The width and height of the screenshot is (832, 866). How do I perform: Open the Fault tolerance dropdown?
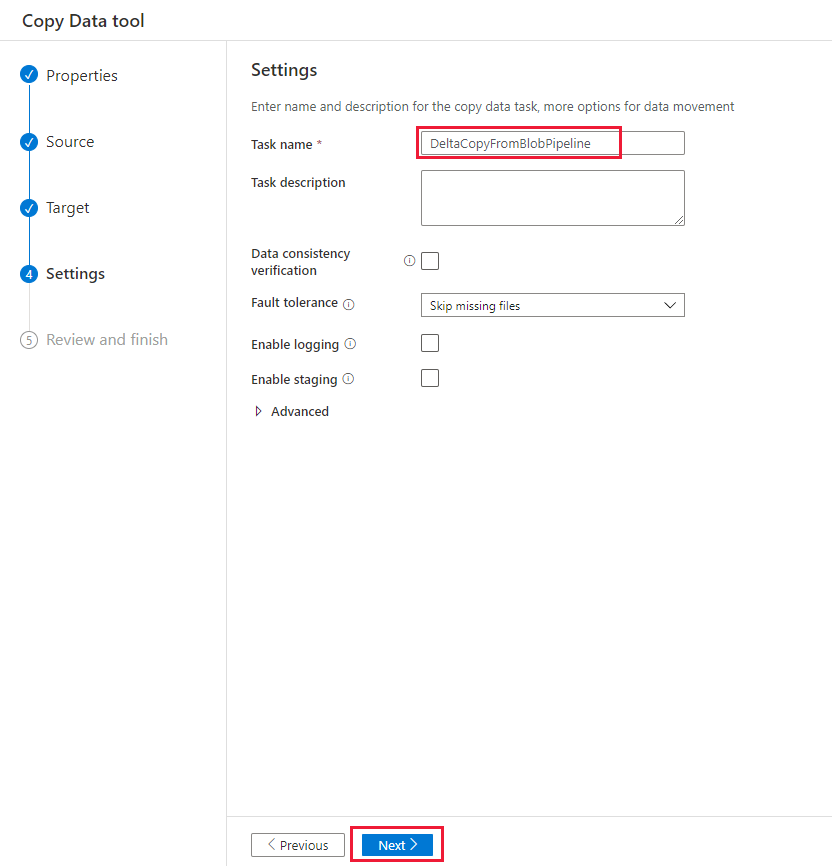(x=552, y=305)
